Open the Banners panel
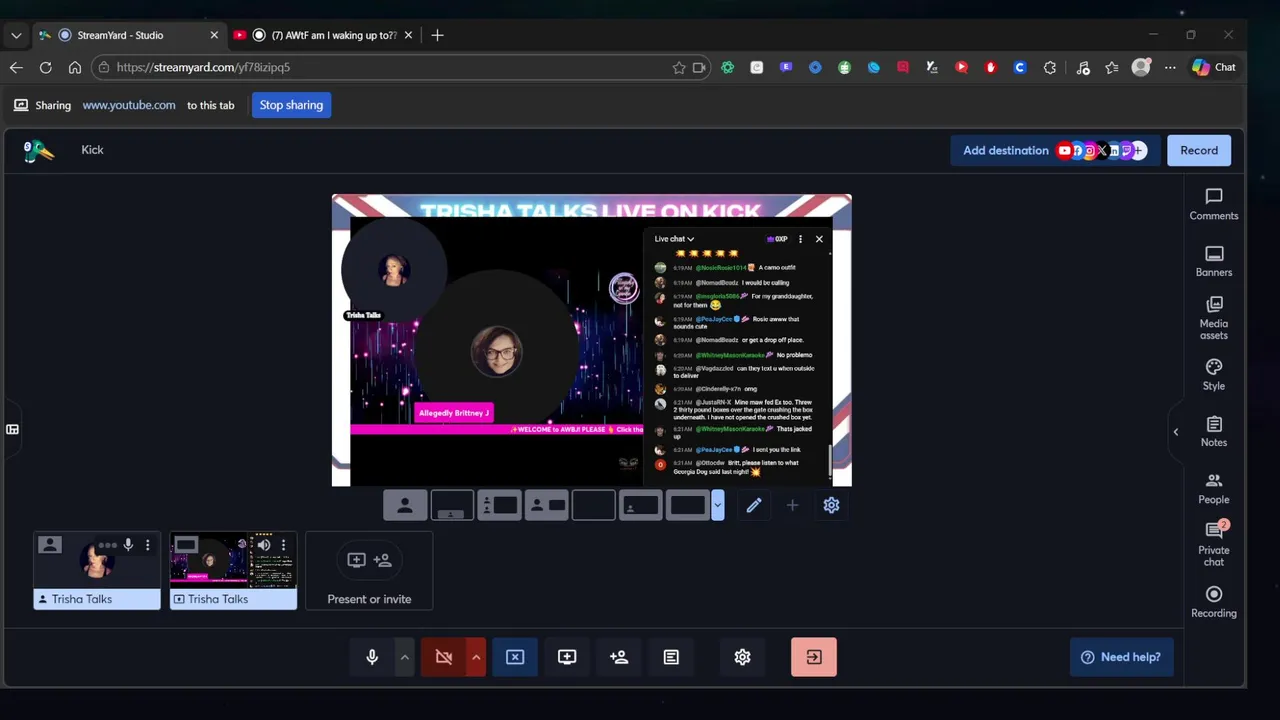1280x720 pixels. (1214, 261)
